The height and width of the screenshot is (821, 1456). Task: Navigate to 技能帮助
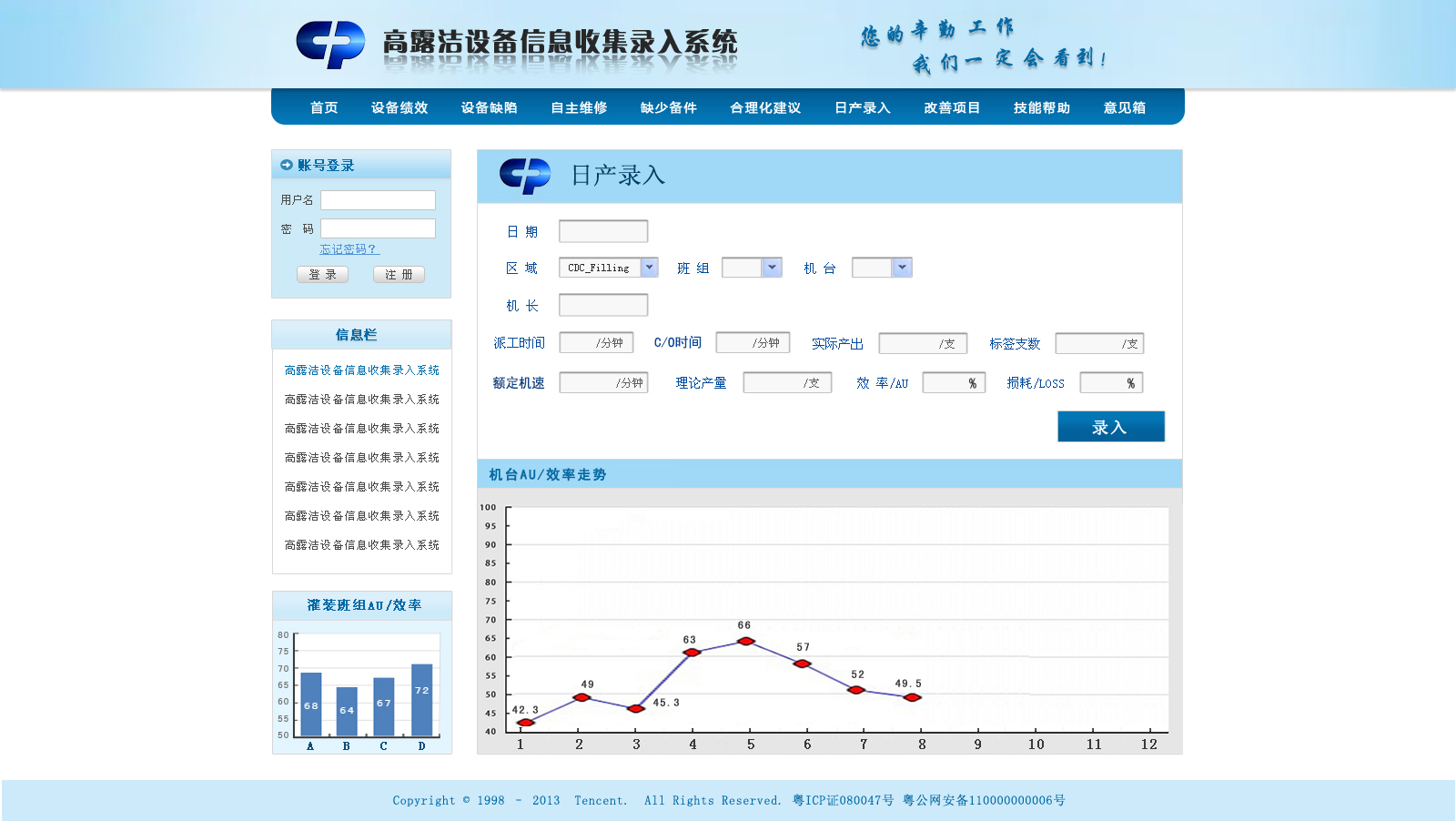(1041, 106)
